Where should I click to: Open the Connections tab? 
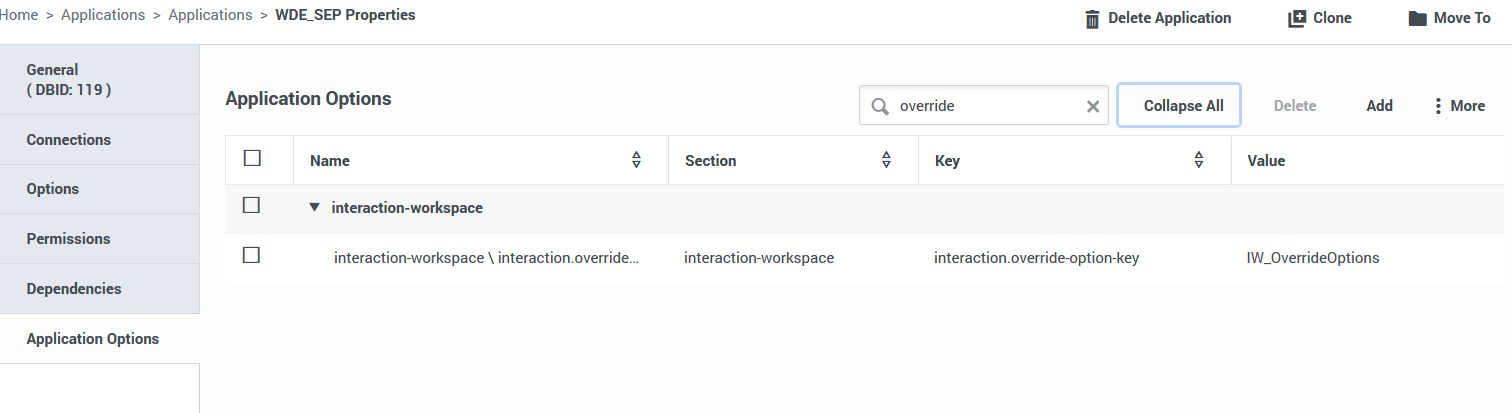[69, 140]
